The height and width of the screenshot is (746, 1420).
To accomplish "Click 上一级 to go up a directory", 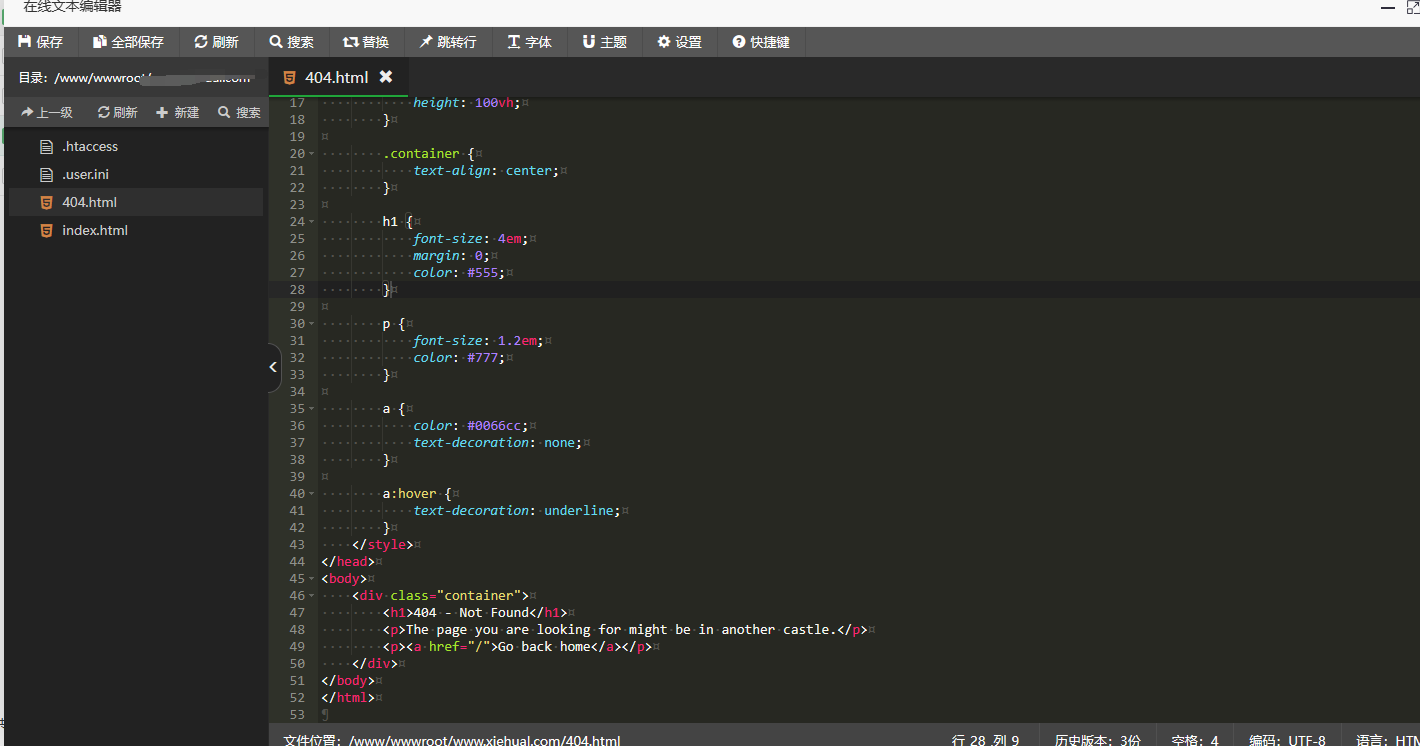I will tap(47, 112).
